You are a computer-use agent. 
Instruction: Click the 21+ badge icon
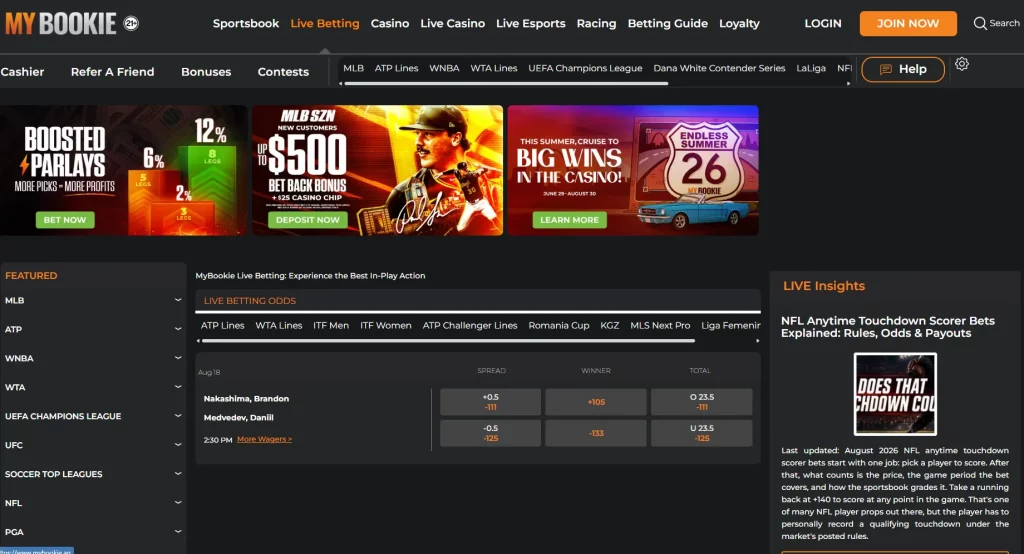pos(131,24)
